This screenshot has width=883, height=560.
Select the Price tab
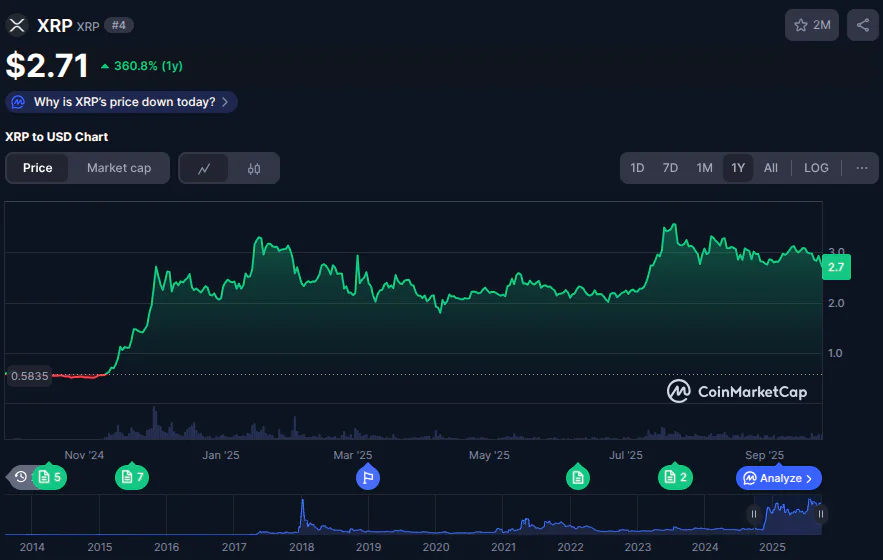click(x=38, y=168)
